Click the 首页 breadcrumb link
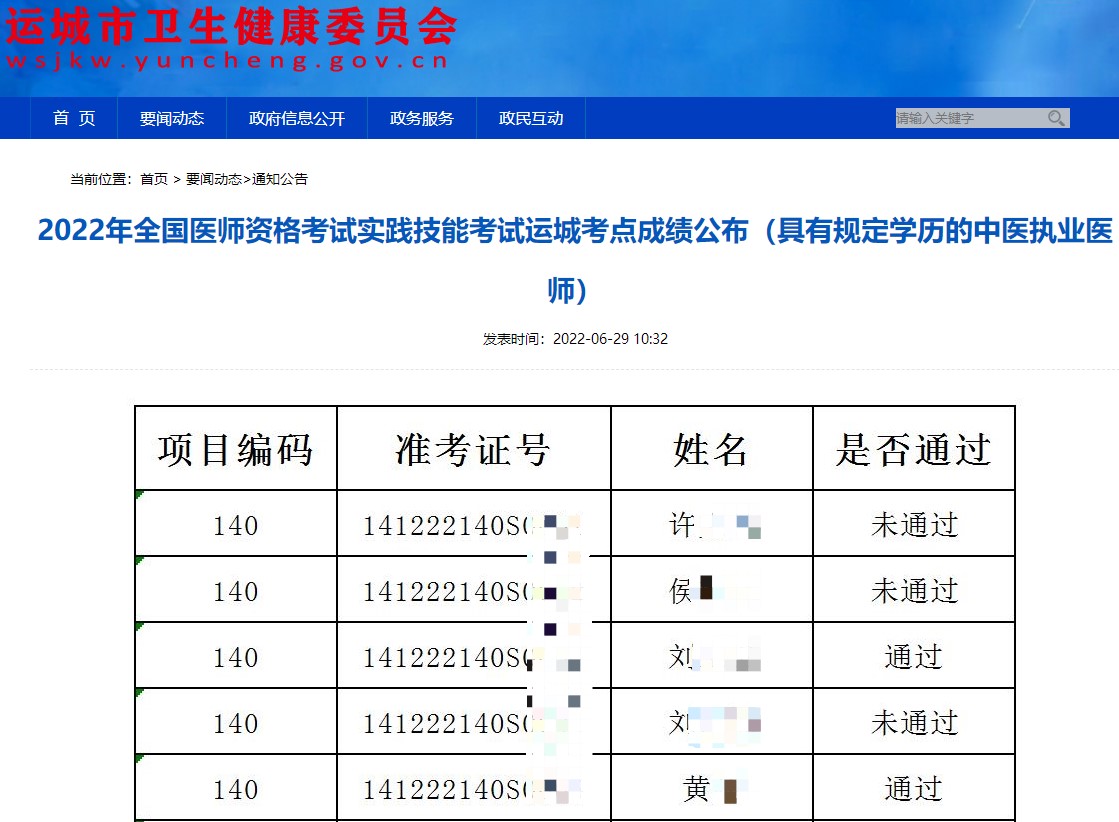 (x=154, y=179)
